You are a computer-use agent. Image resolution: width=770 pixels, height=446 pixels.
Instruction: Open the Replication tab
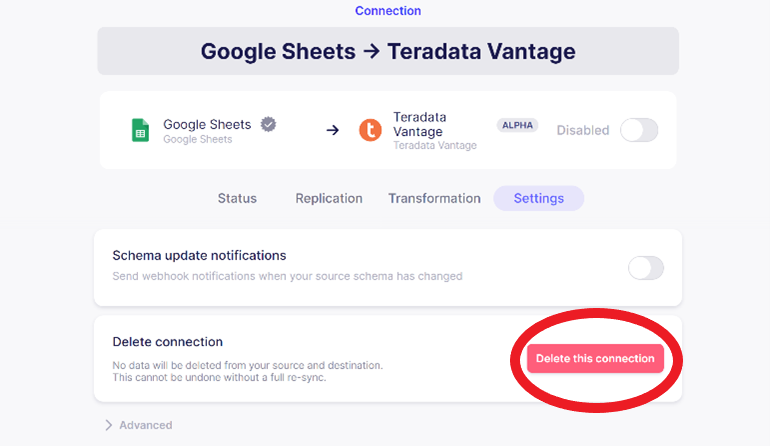[329, 198]
